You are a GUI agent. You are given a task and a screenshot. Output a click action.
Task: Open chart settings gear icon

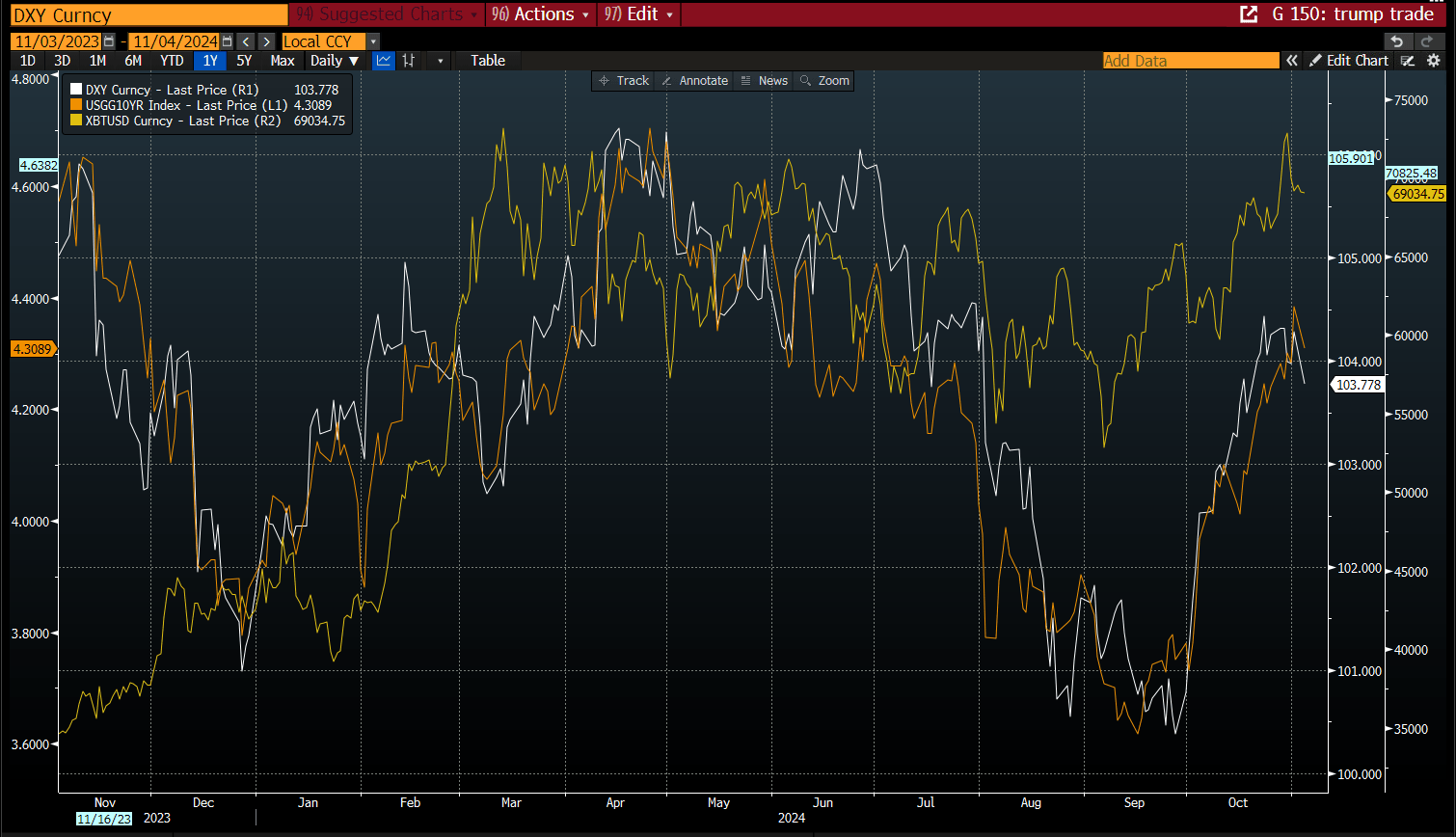point(1433,61)
